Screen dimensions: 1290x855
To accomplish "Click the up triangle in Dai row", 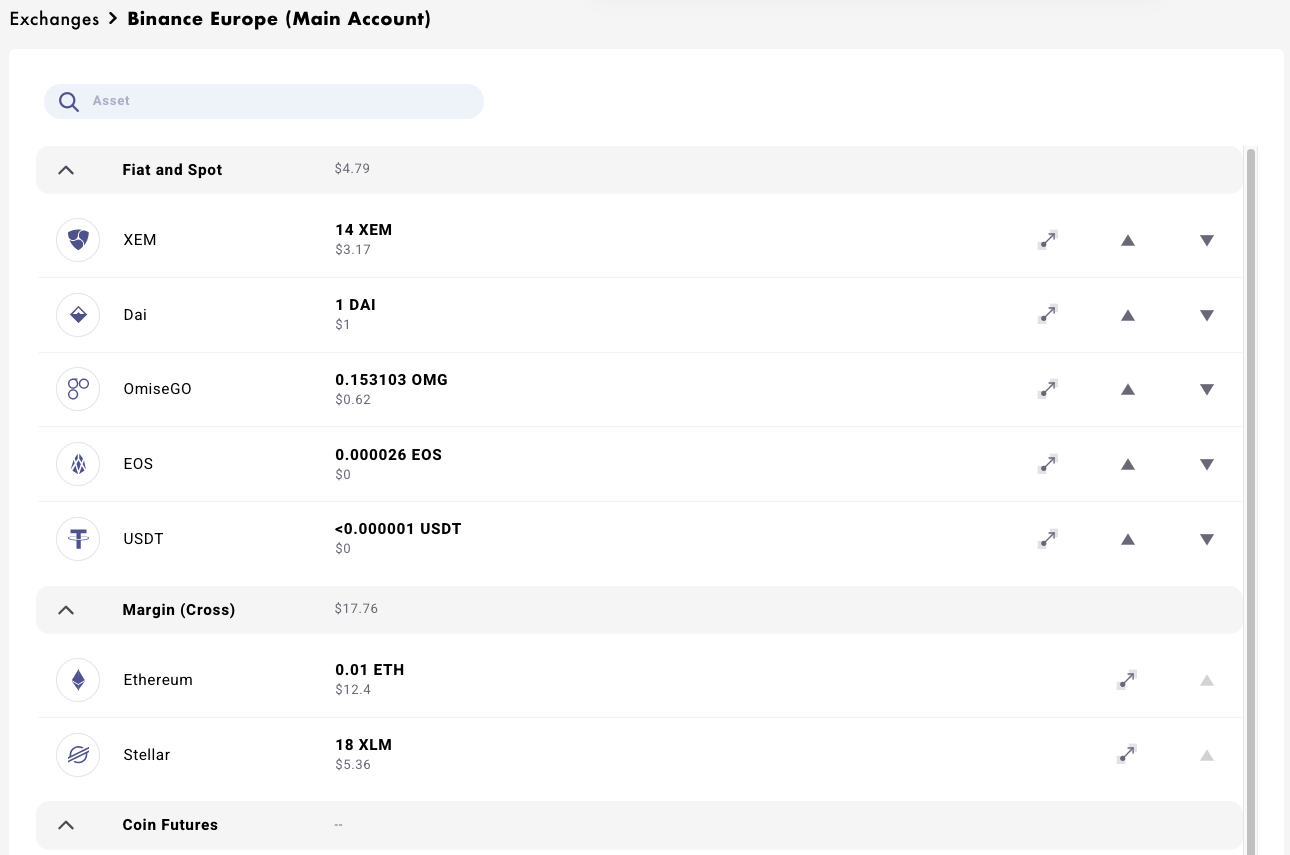I will [1128, 315].
